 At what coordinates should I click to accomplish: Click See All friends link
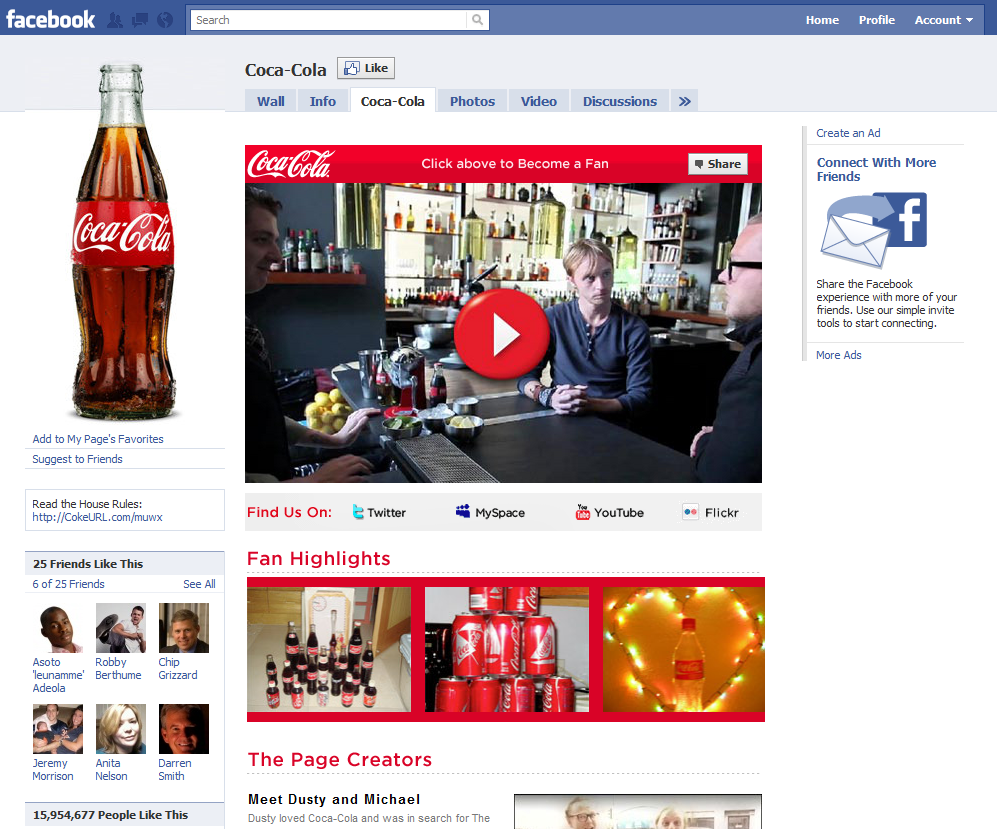[199, 584]
